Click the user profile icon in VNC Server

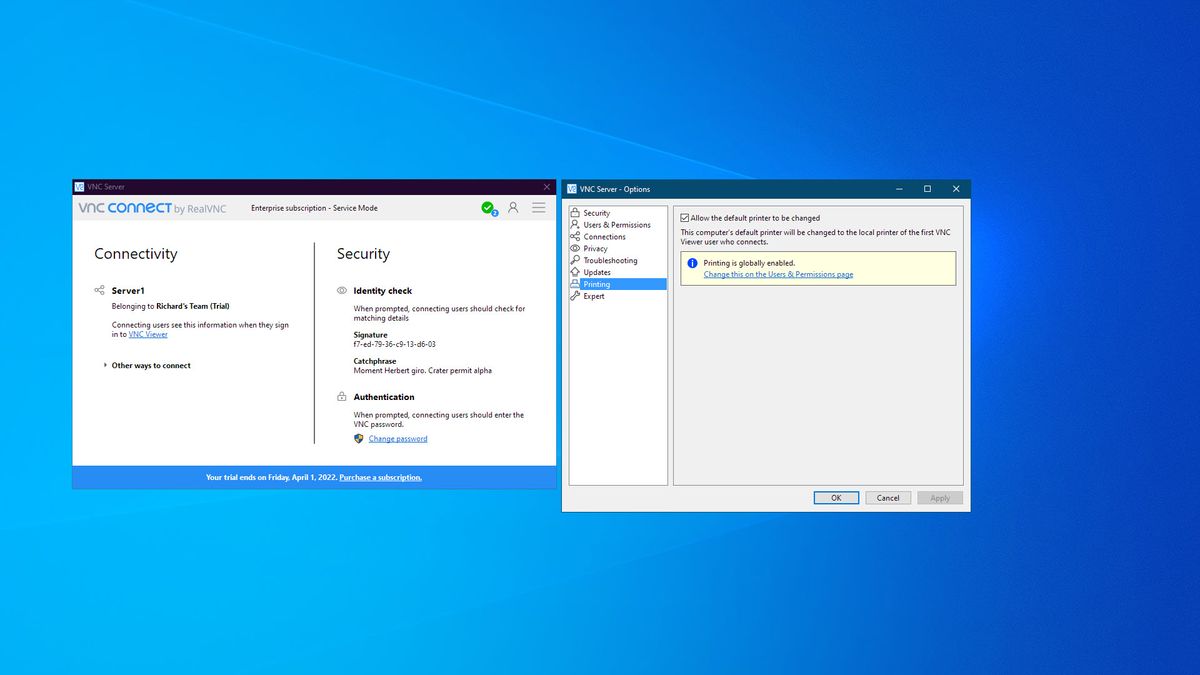(x=513, y=207)
